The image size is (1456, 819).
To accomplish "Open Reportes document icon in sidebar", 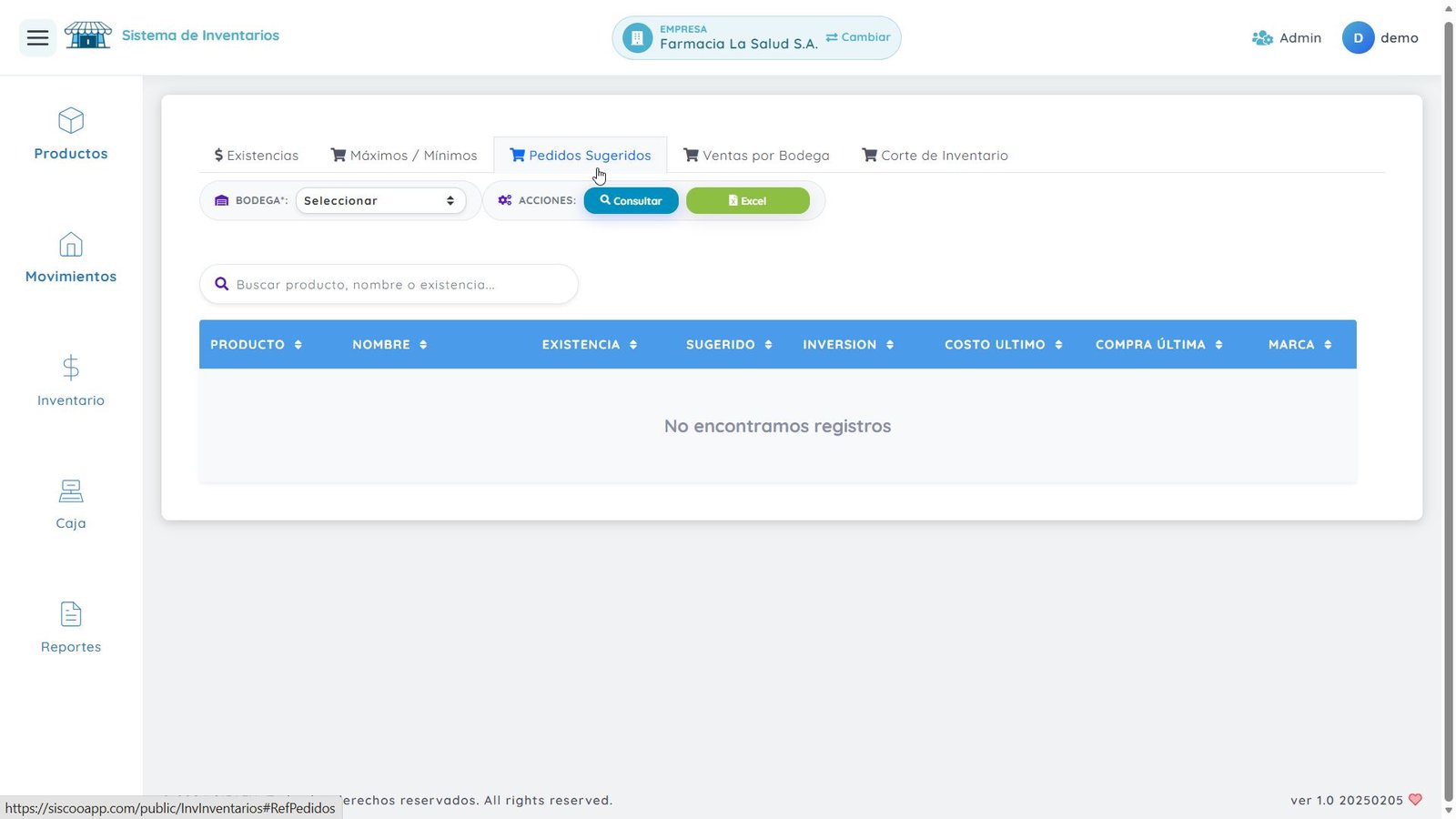I will 71,614.
